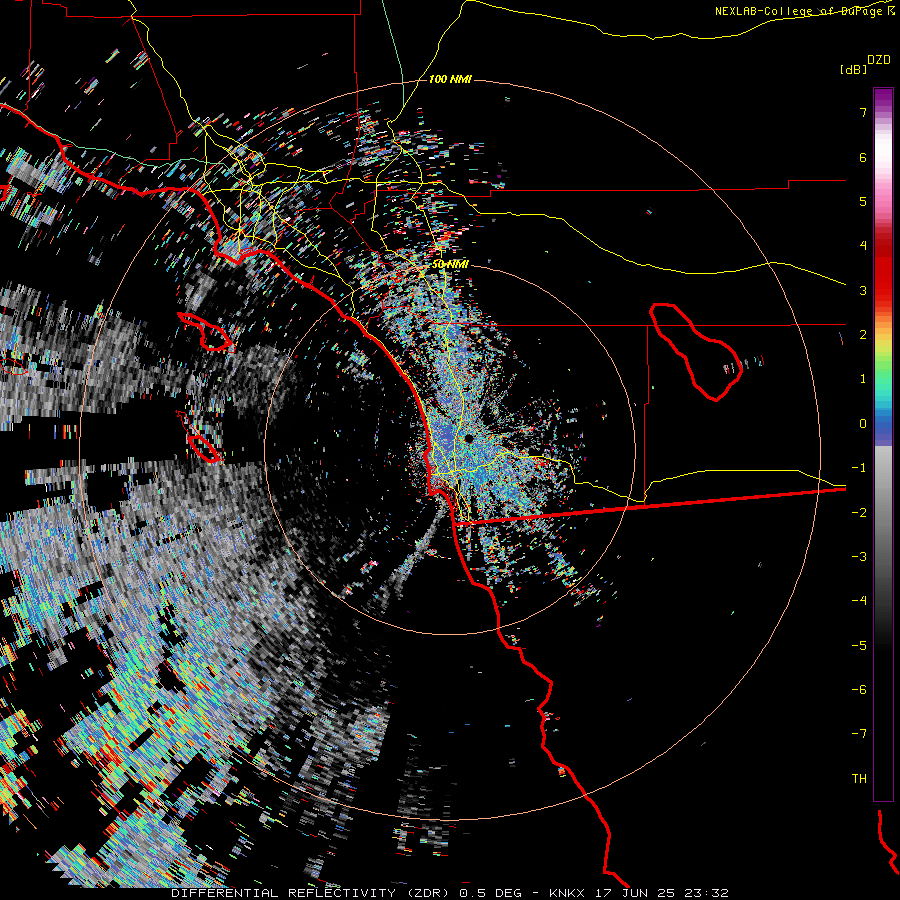Click the KNKX 17 JUN 25 23:32 timestamp

tap(639, 893)
